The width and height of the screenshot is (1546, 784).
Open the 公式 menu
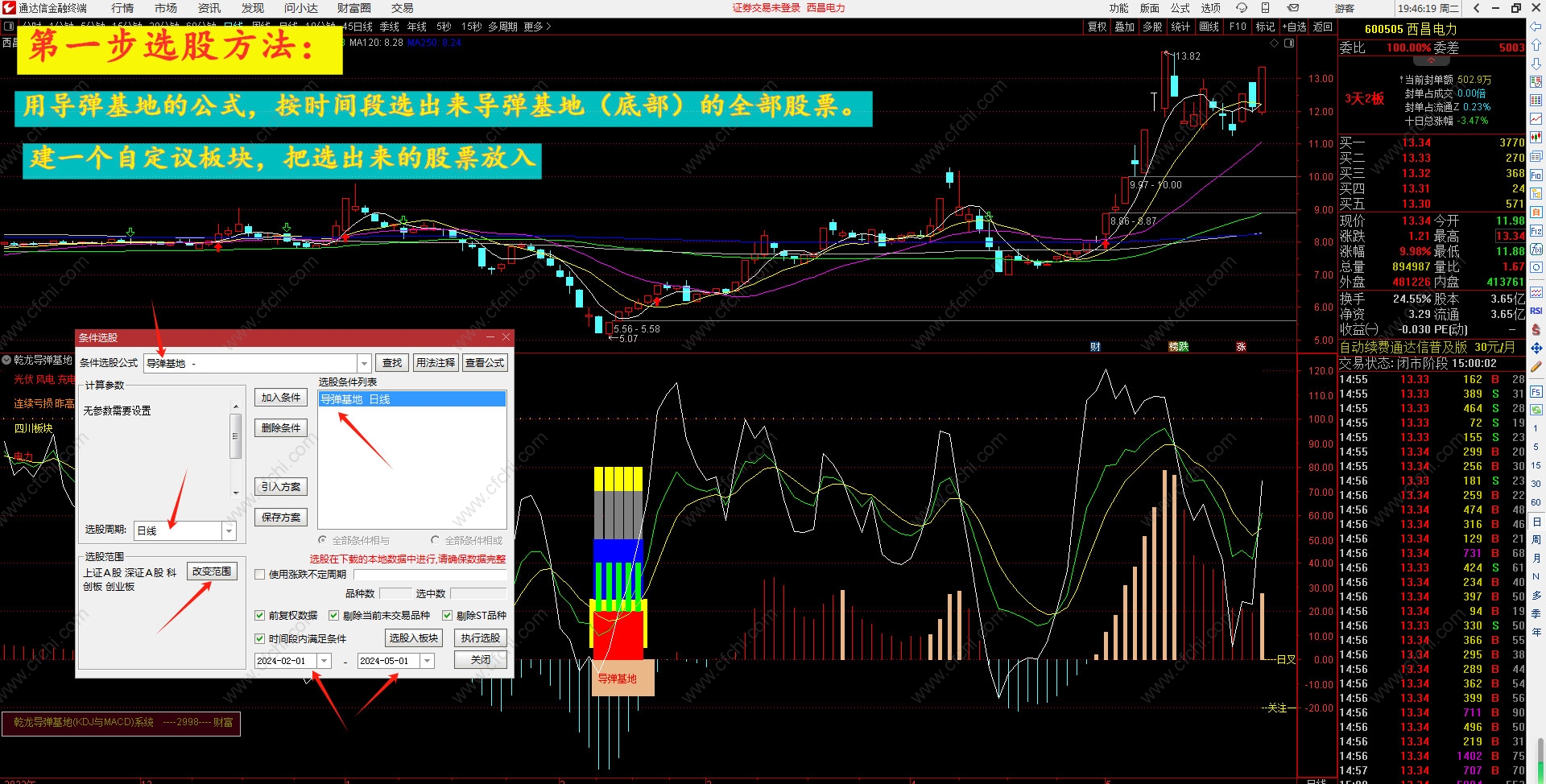click(1180, 8)
